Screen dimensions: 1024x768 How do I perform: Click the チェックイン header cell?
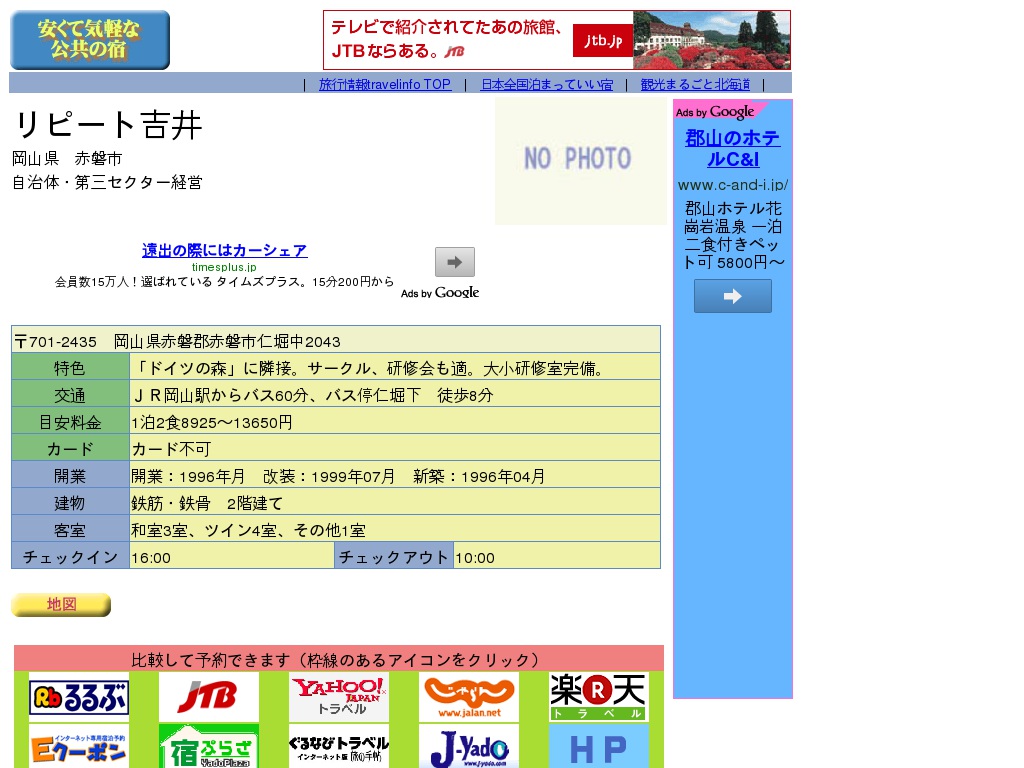tap(71, 555)
